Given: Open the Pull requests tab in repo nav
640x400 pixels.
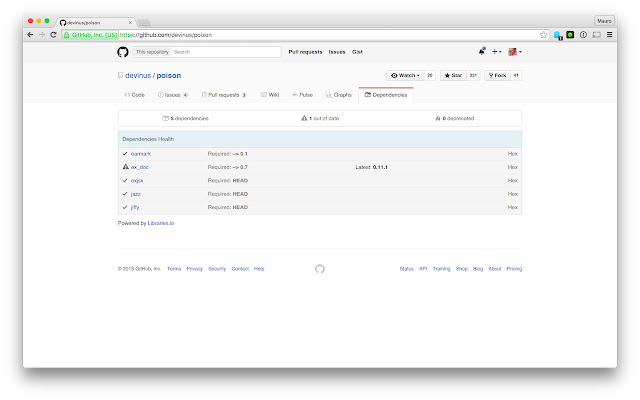Looking at the screenshot, I should [x=224, y=95].
